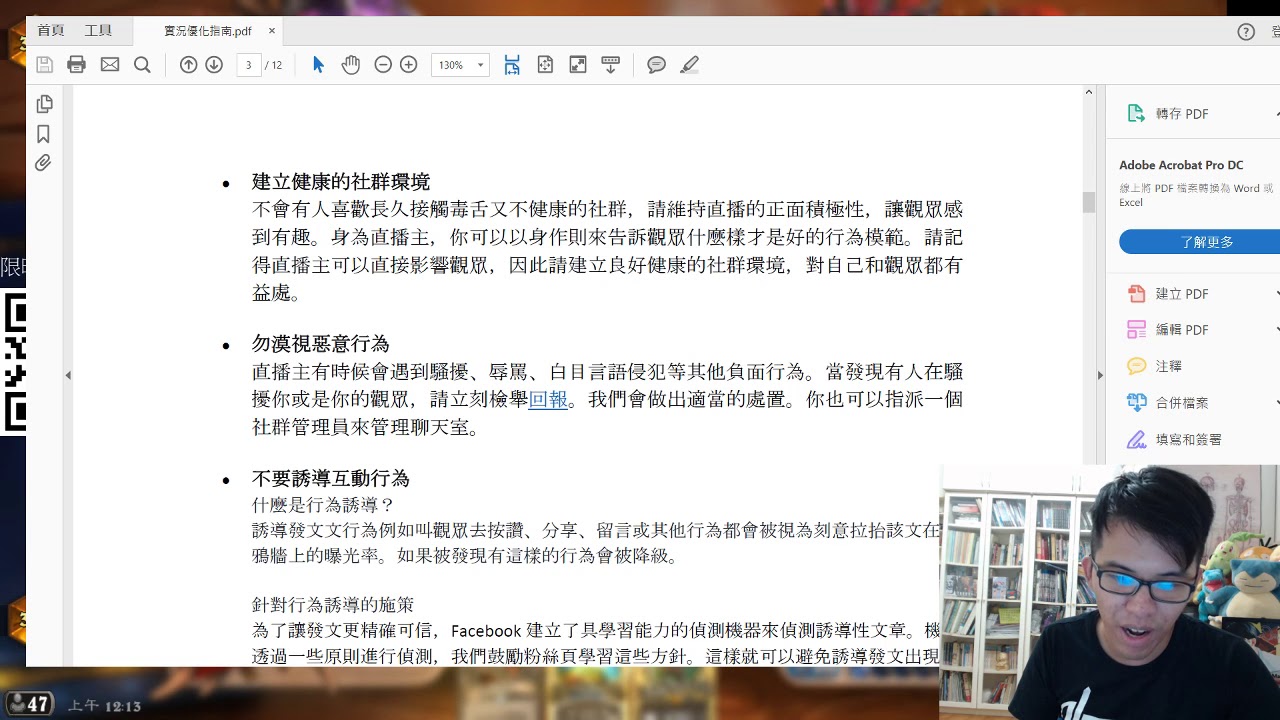Image resolution: width=1280 pixels, height=720 pixels.
Task: Activate the Hand pan tool
Action: [350, 65]
